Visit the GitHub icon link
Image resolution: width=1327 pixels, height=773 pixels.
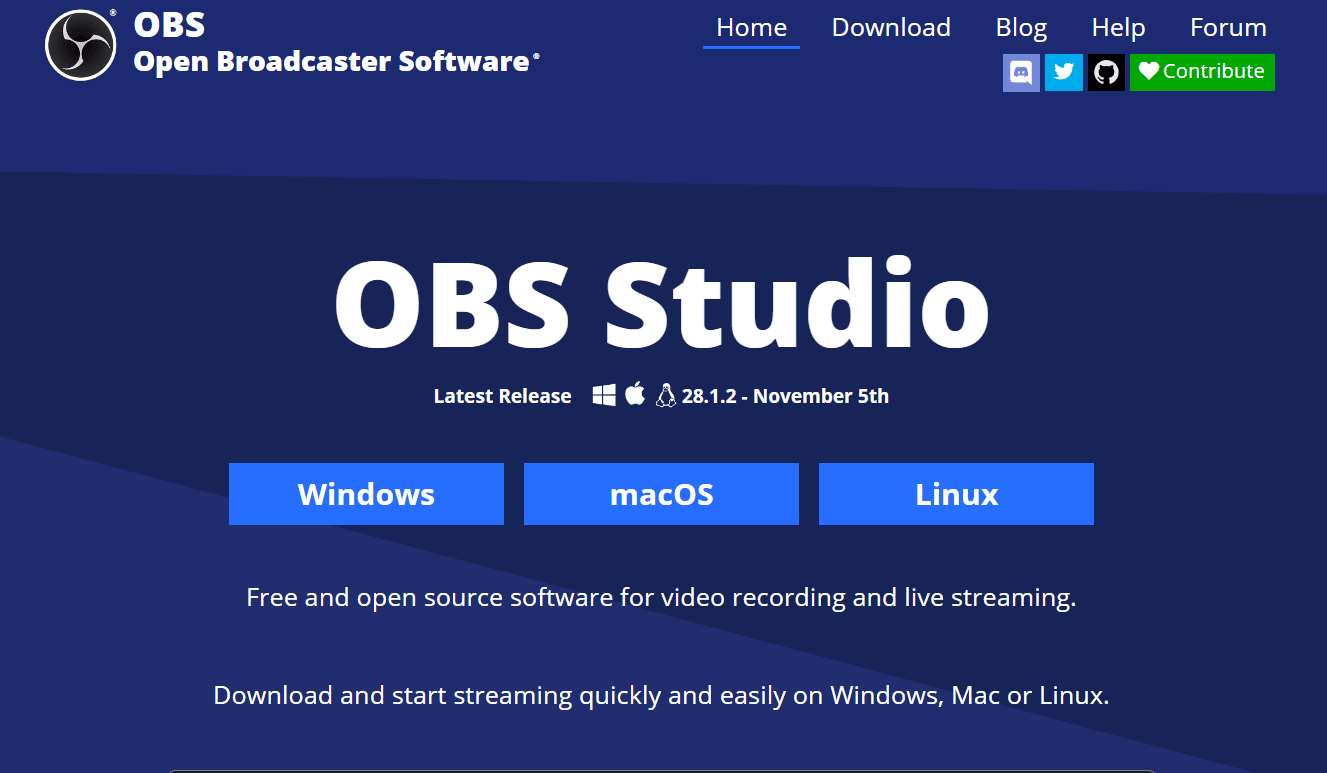[1106, 72]
